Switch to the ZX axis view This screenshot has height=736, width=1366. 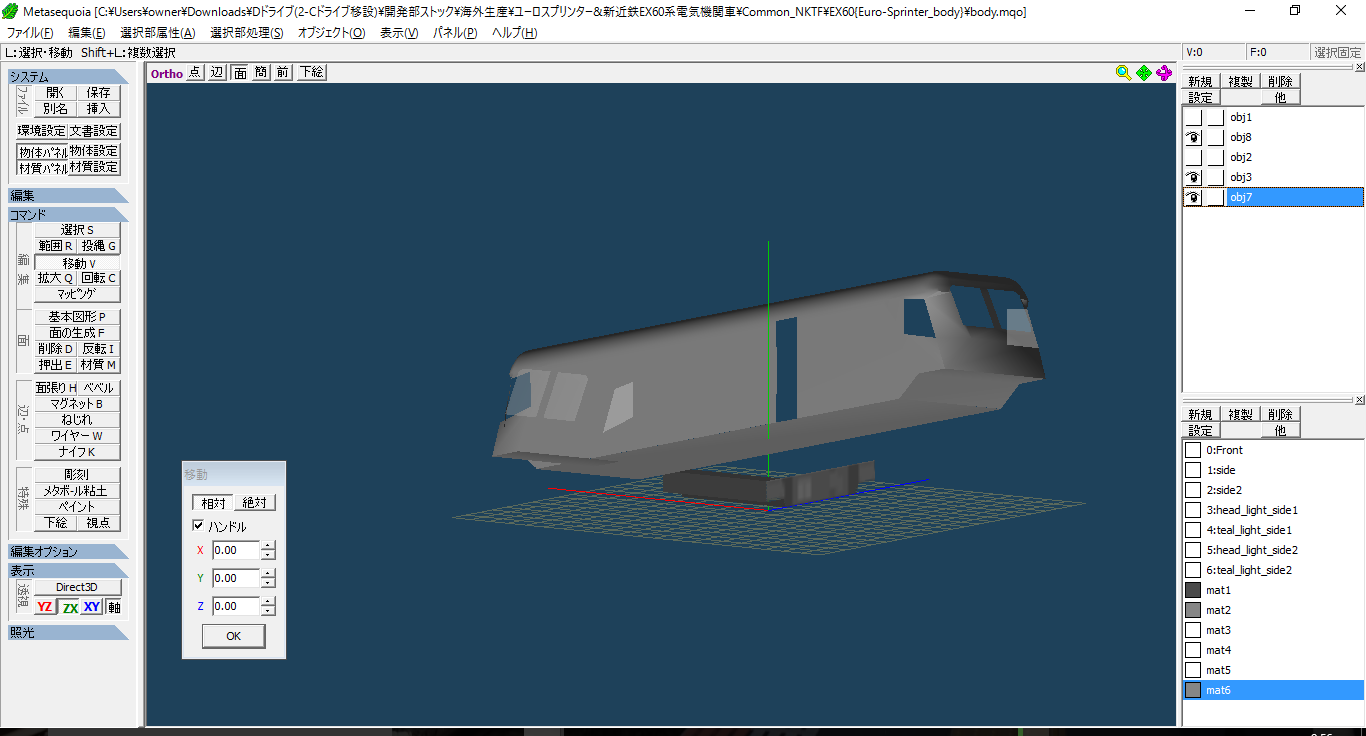tap(69, 607)
